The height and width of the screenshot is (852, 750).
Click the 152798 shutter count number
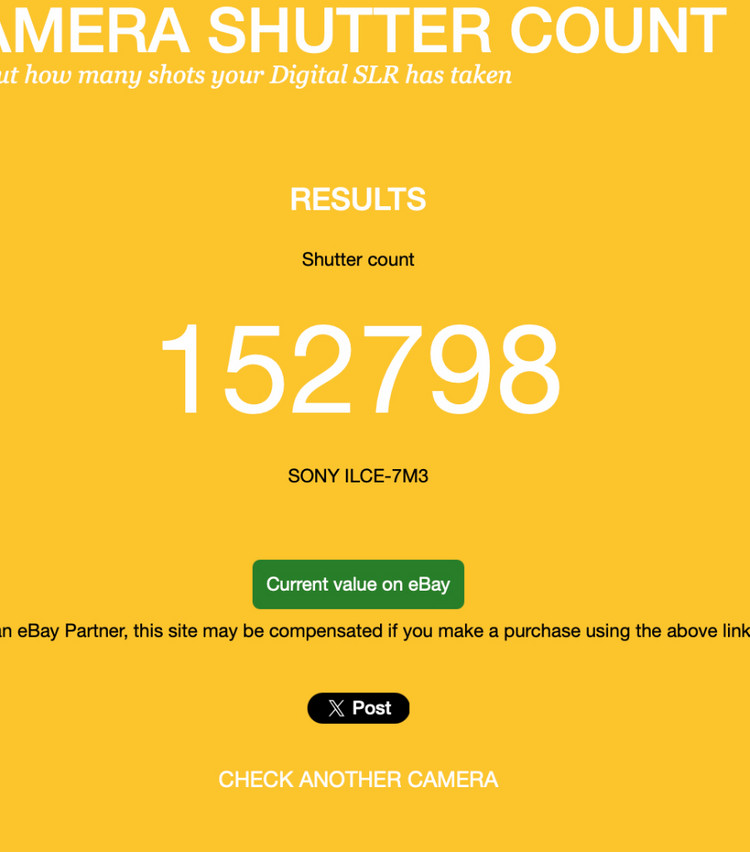pos(358,370)
